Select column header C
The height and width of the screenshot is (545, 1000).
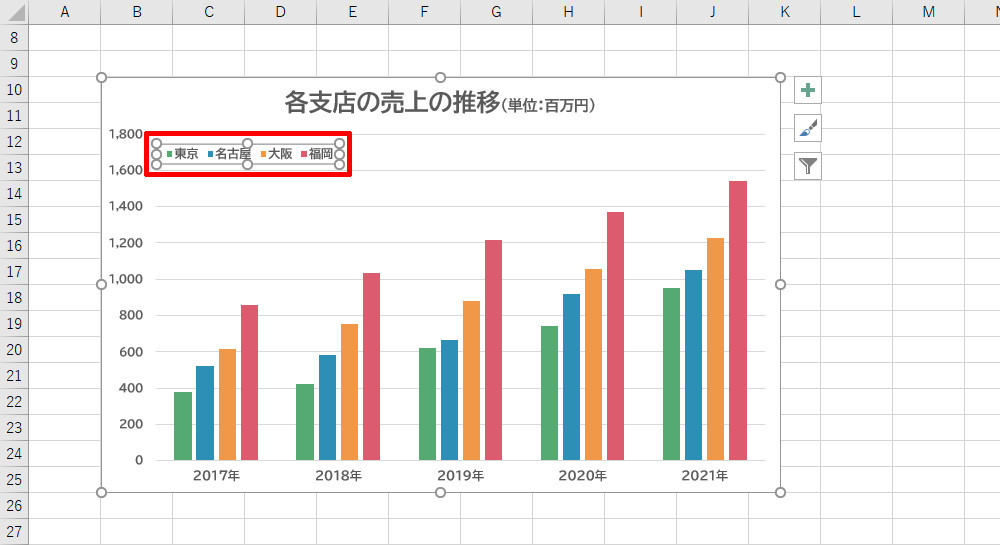point(209,12)
